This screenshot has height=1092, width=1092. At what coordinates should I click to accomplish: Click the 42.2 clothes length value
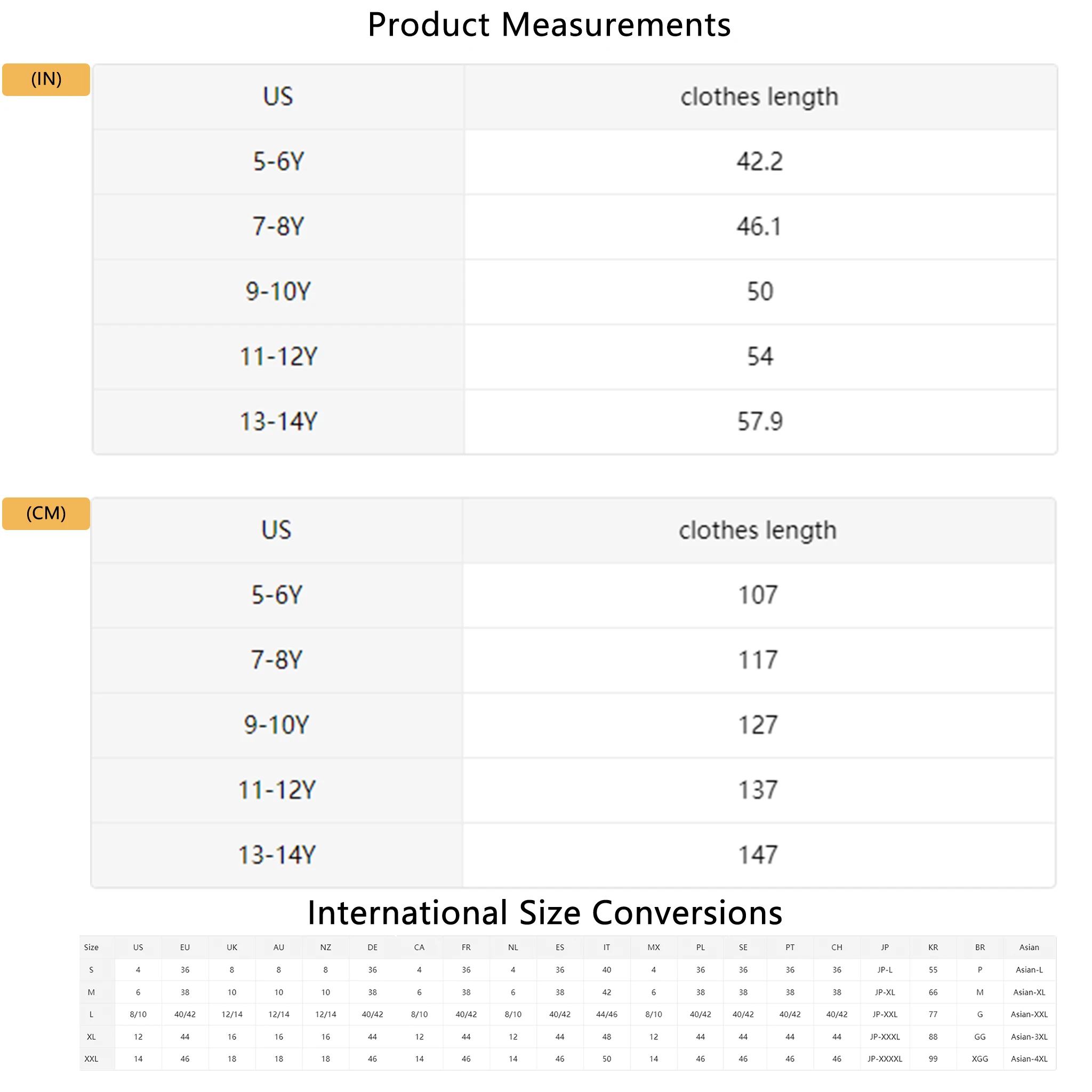759,162
